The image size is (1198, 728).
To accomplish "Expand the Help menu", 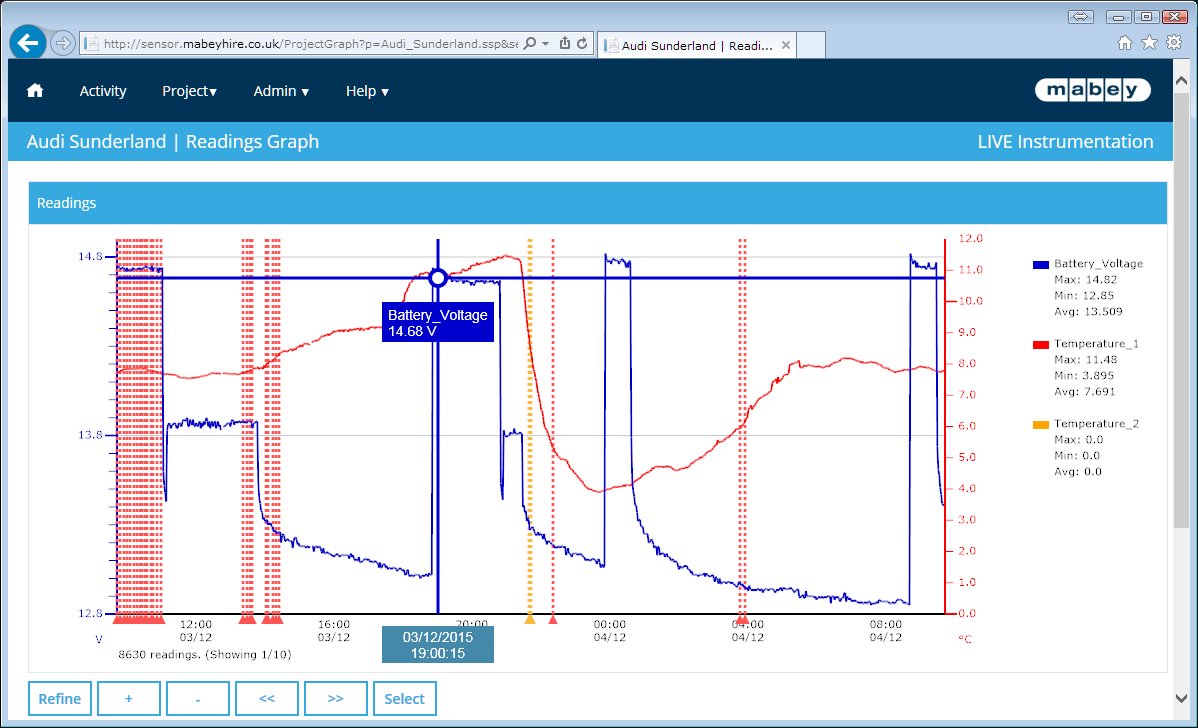I will point(367,91).
